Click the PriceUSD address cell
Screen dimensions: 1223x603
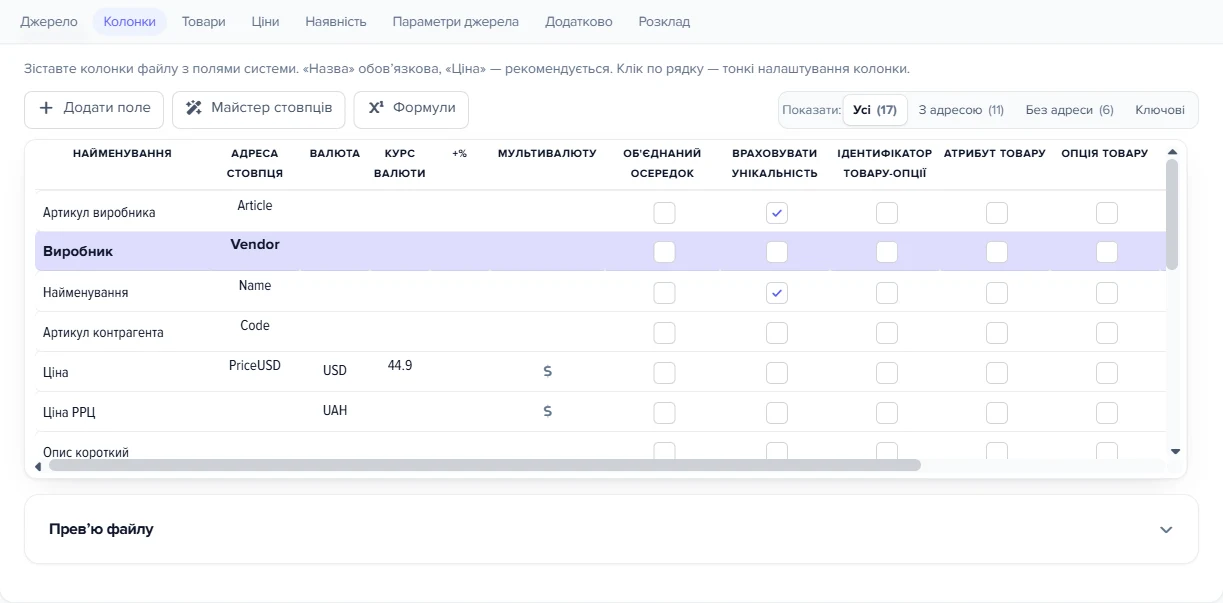coord(255,366)
